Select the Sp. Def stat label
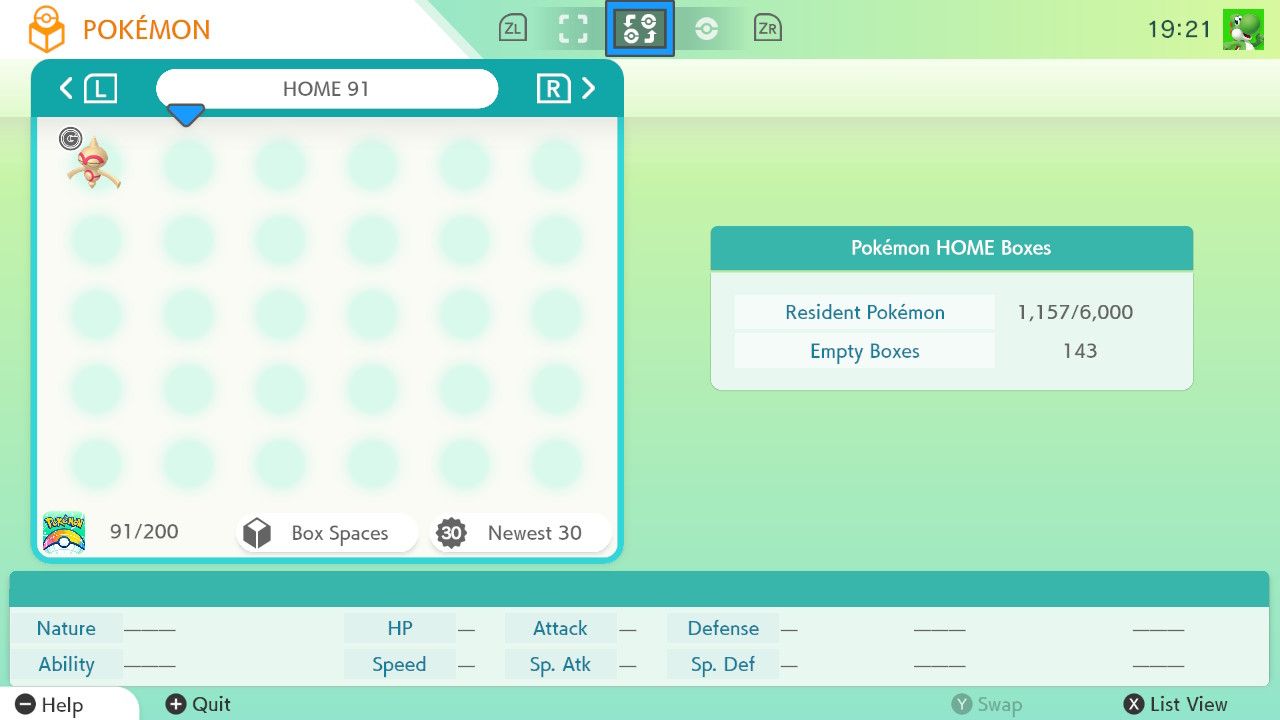The height and width of the screenshot is (720, 1280). pyautogui.click(x=723, y=664)
